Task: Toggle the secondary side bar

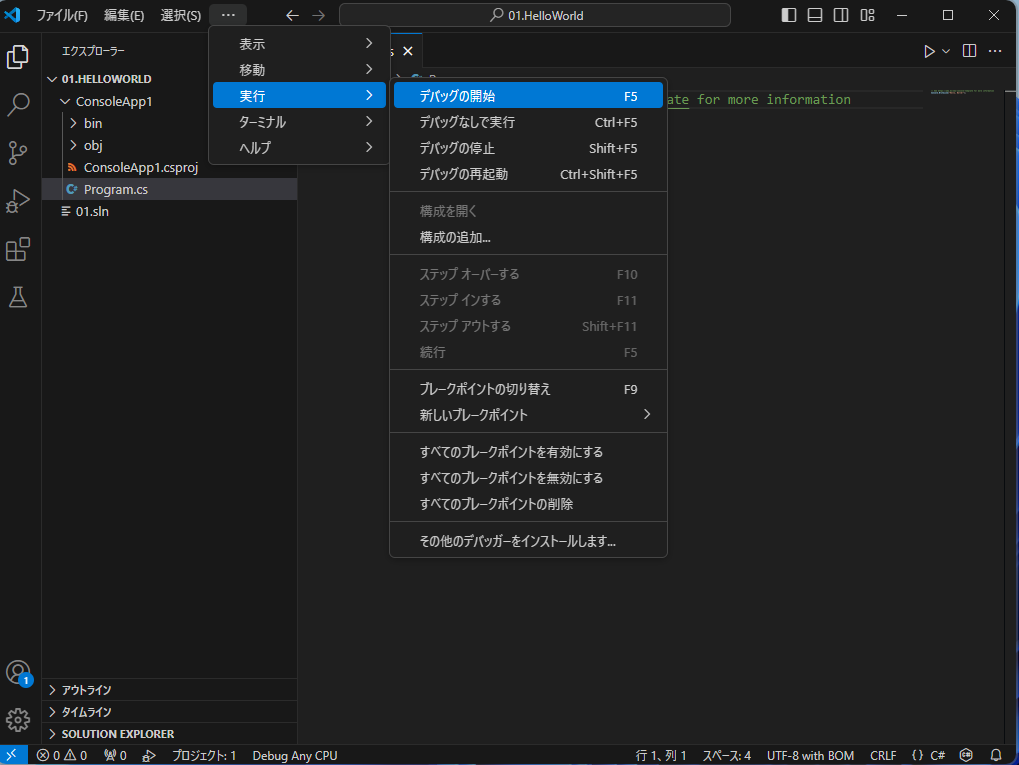Action: [841, 15]
